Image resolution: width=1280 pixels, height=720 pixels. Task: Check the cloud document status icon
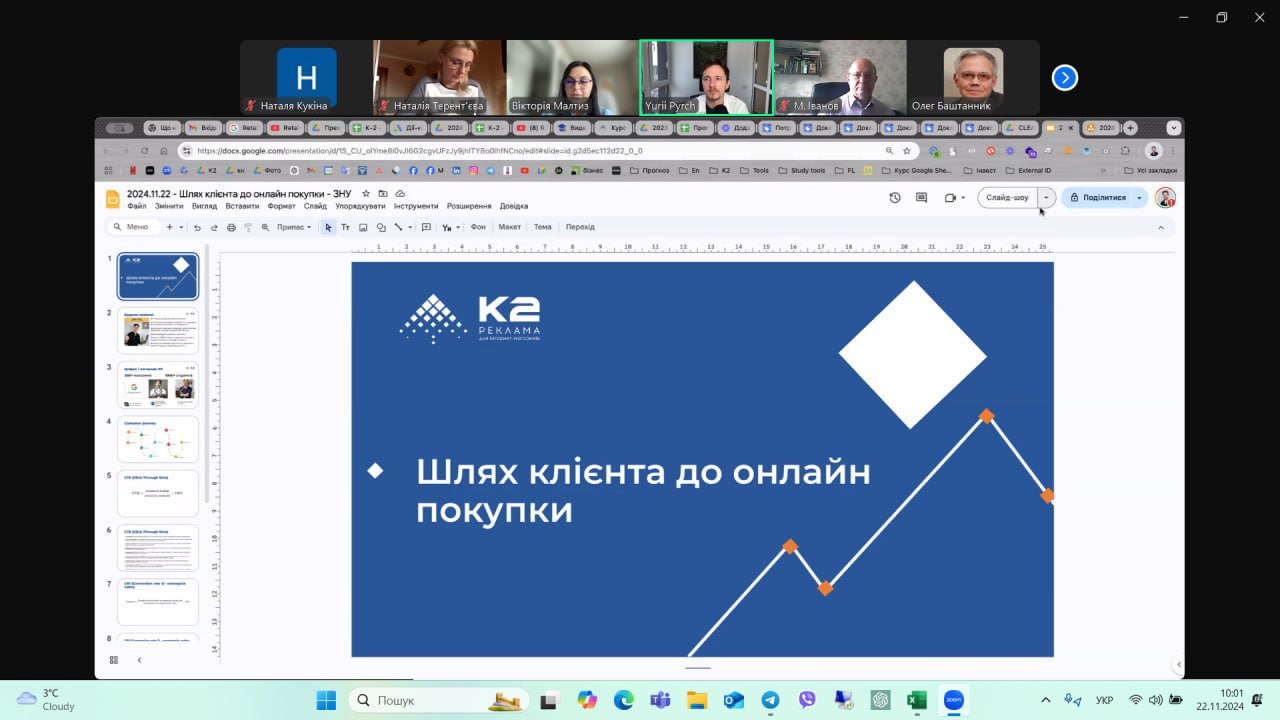(400, 193)
